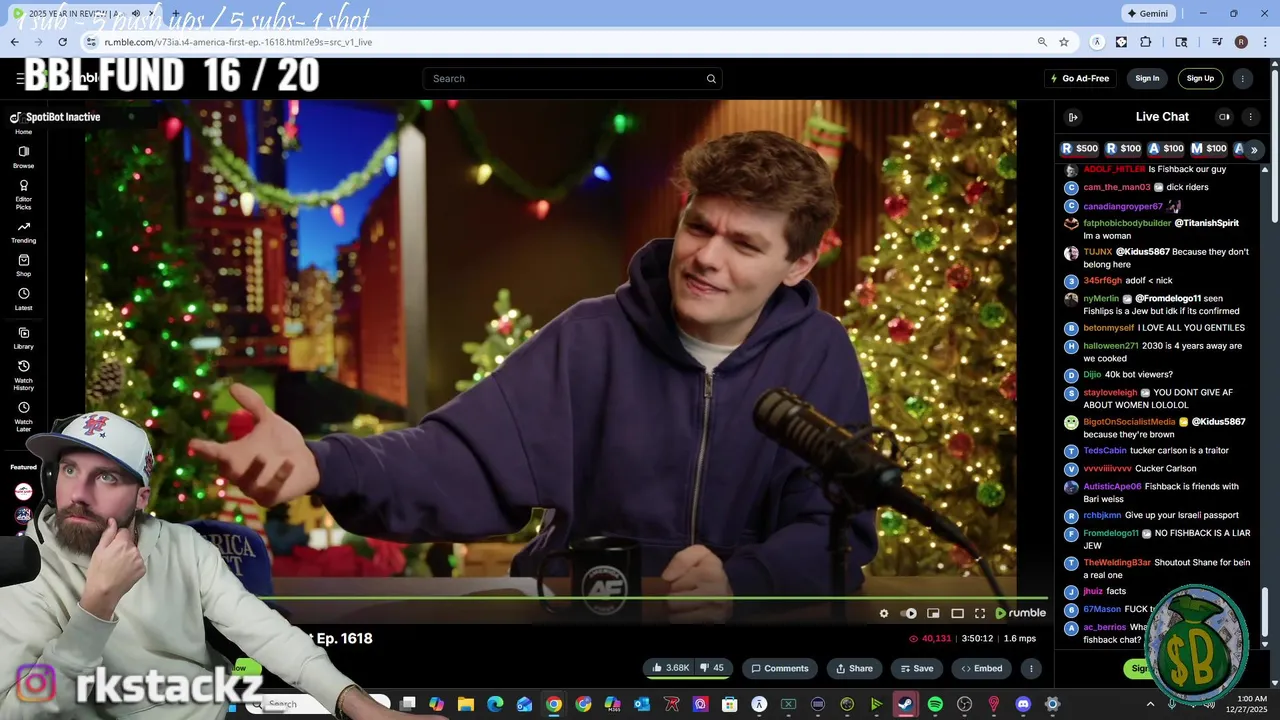The width and height of the screenshot is (1280, 720).
Task: Sign In to Rumble
Action: (x=1147, y=79)
